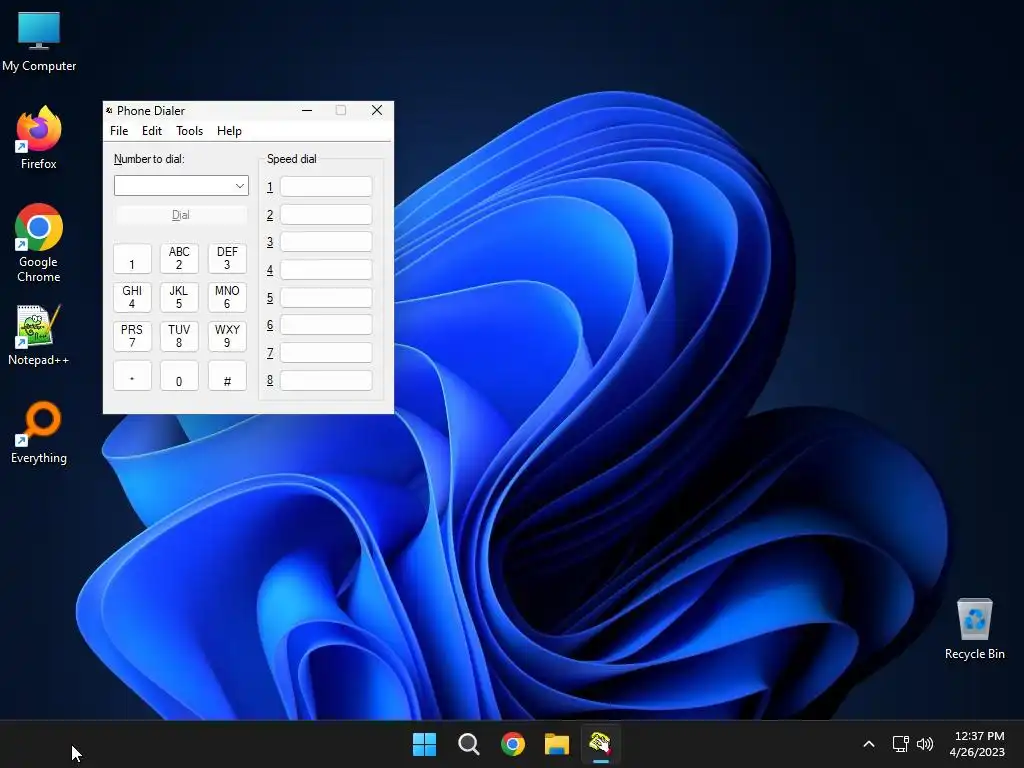Click the Phone Dialer taskbar icon
The height and width of the screenshot is (768, 1024).
coord(601,744)
